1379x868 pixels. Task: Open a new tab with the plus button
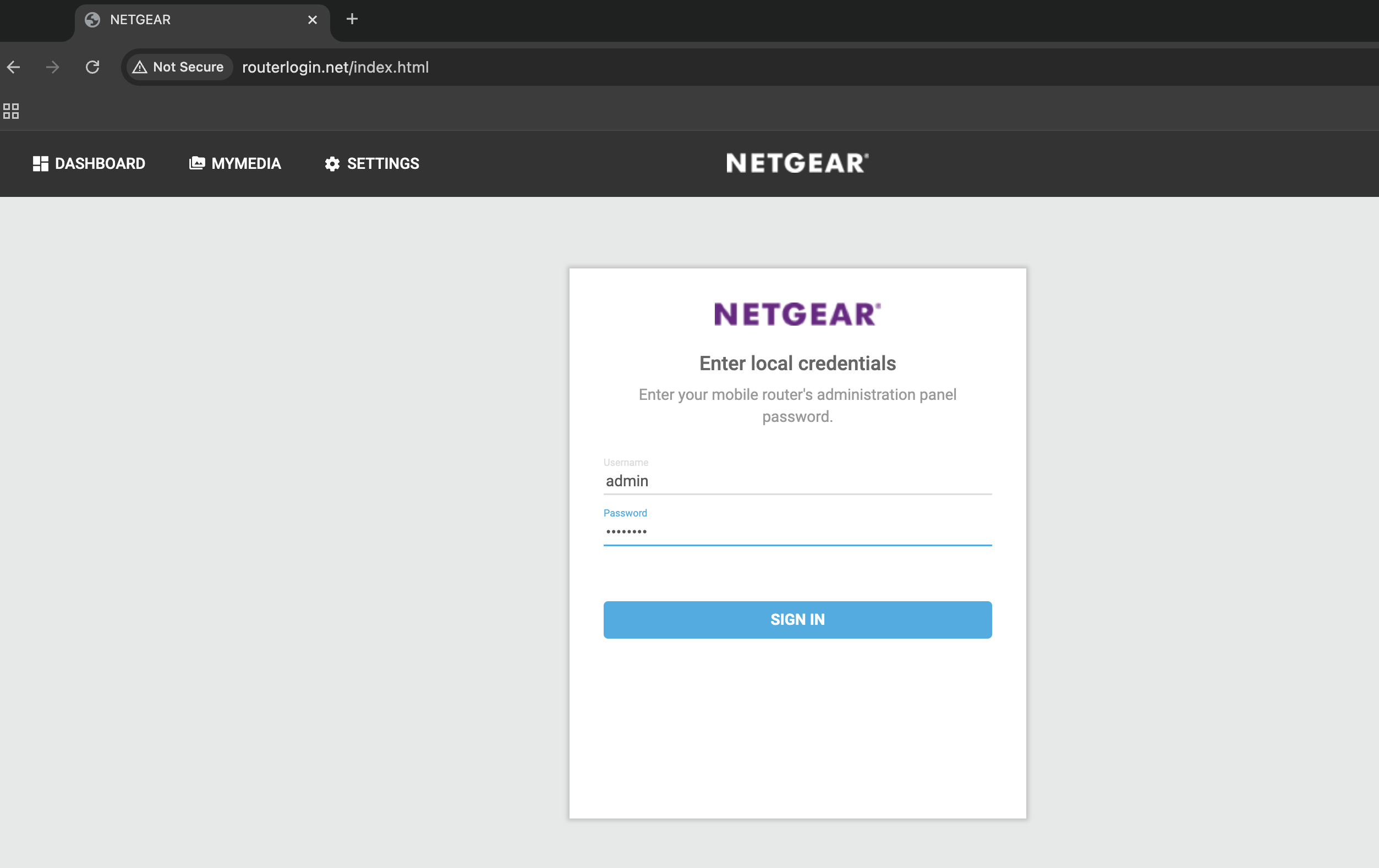click(x=351, y=19)
